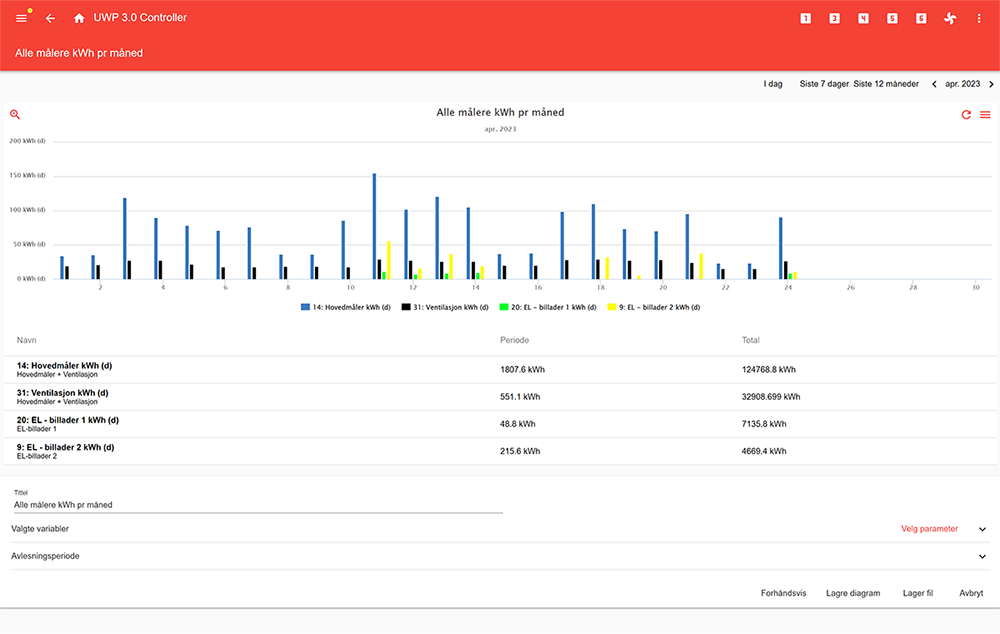Viewport: 1000px width, 634px height.
Task: Open the three-dot overflow menu
Action: point(978,18)
